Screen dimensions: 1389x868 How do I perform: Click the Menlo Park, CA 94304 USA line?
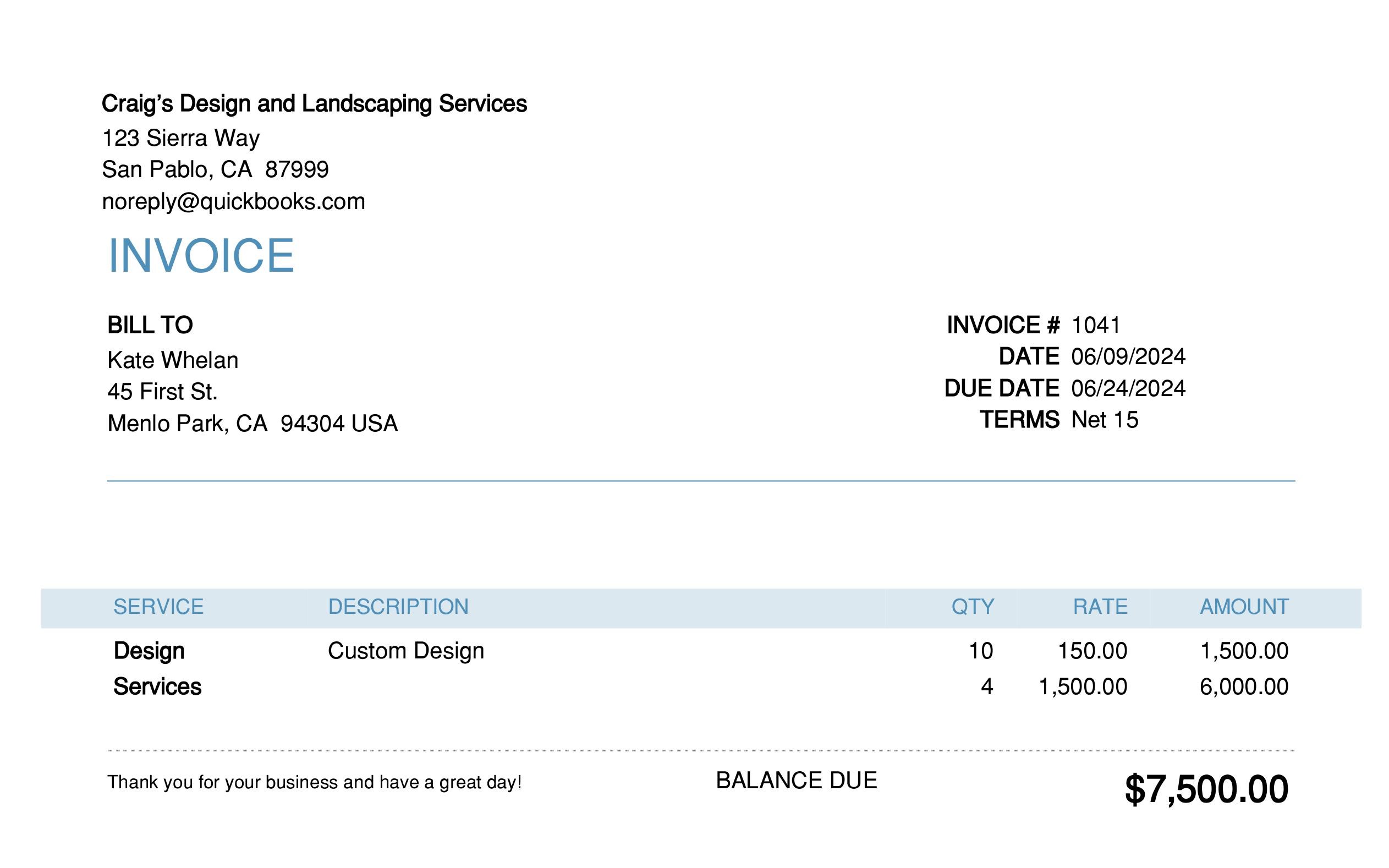tap(252, 424)
